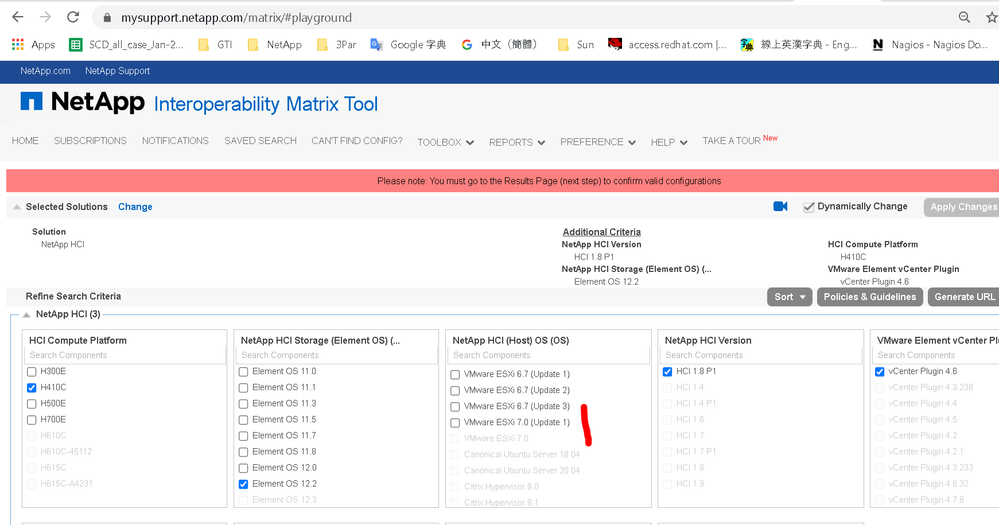Collapse the Selected Solutions section
The width and height of the screenshot is (999, 525).
tap(16, 207)
